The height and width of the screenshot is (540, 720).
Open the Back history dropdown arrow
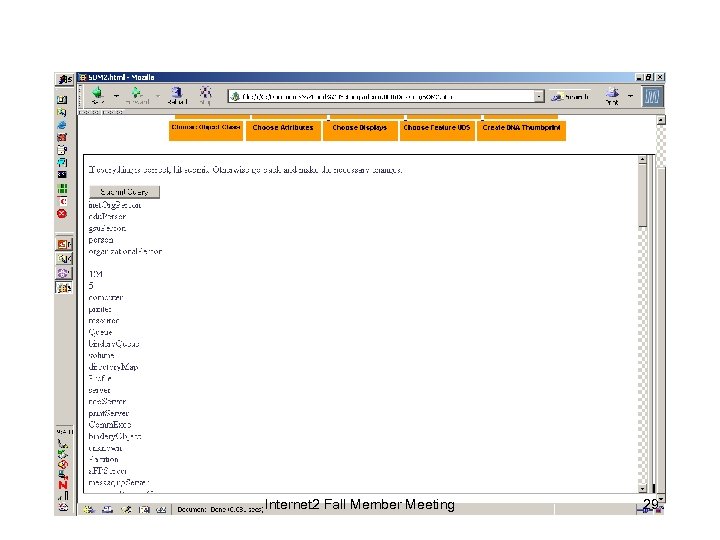click(116, 96)
